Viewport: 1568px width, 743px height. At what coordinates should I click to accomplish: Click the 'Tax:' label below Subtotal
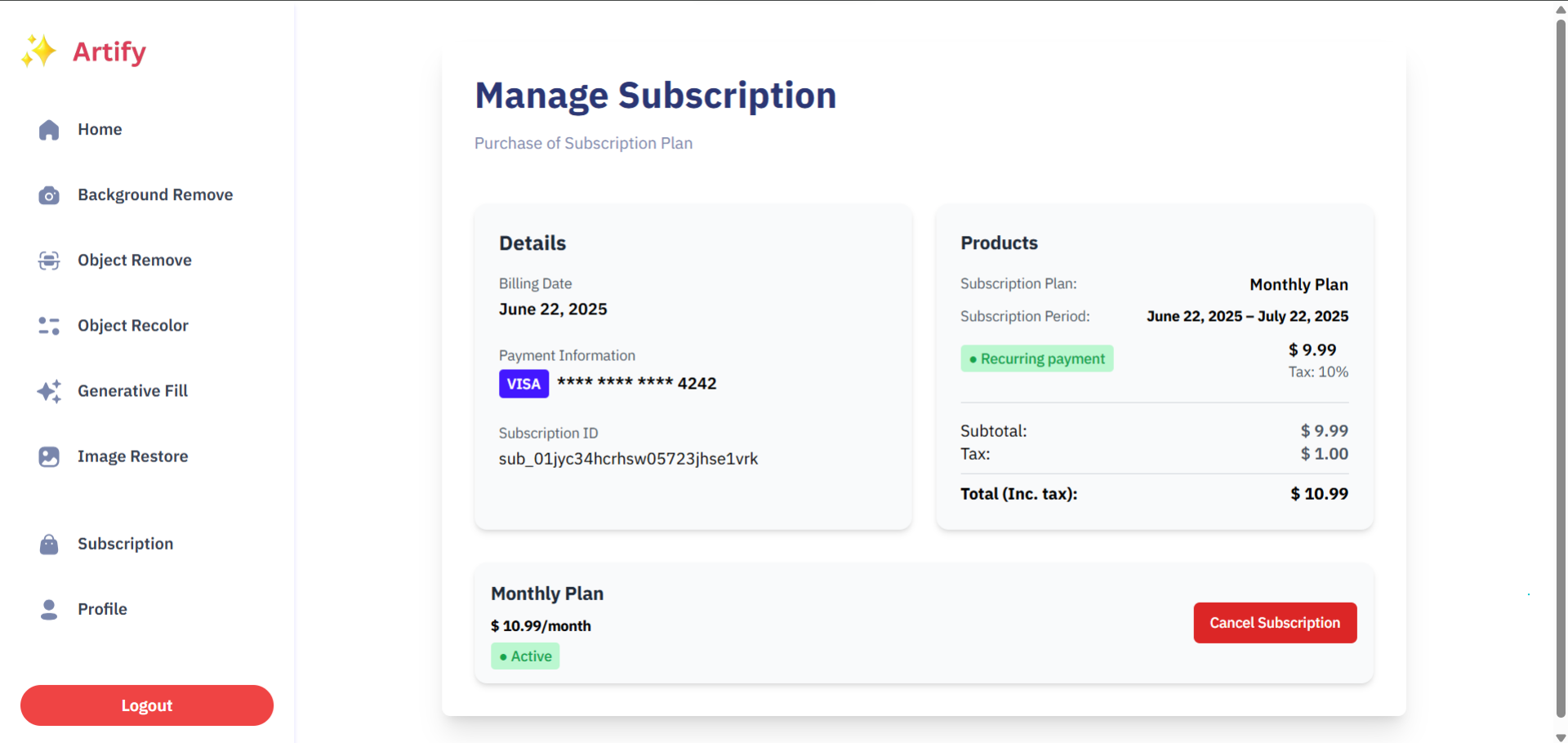click(975, 454)
